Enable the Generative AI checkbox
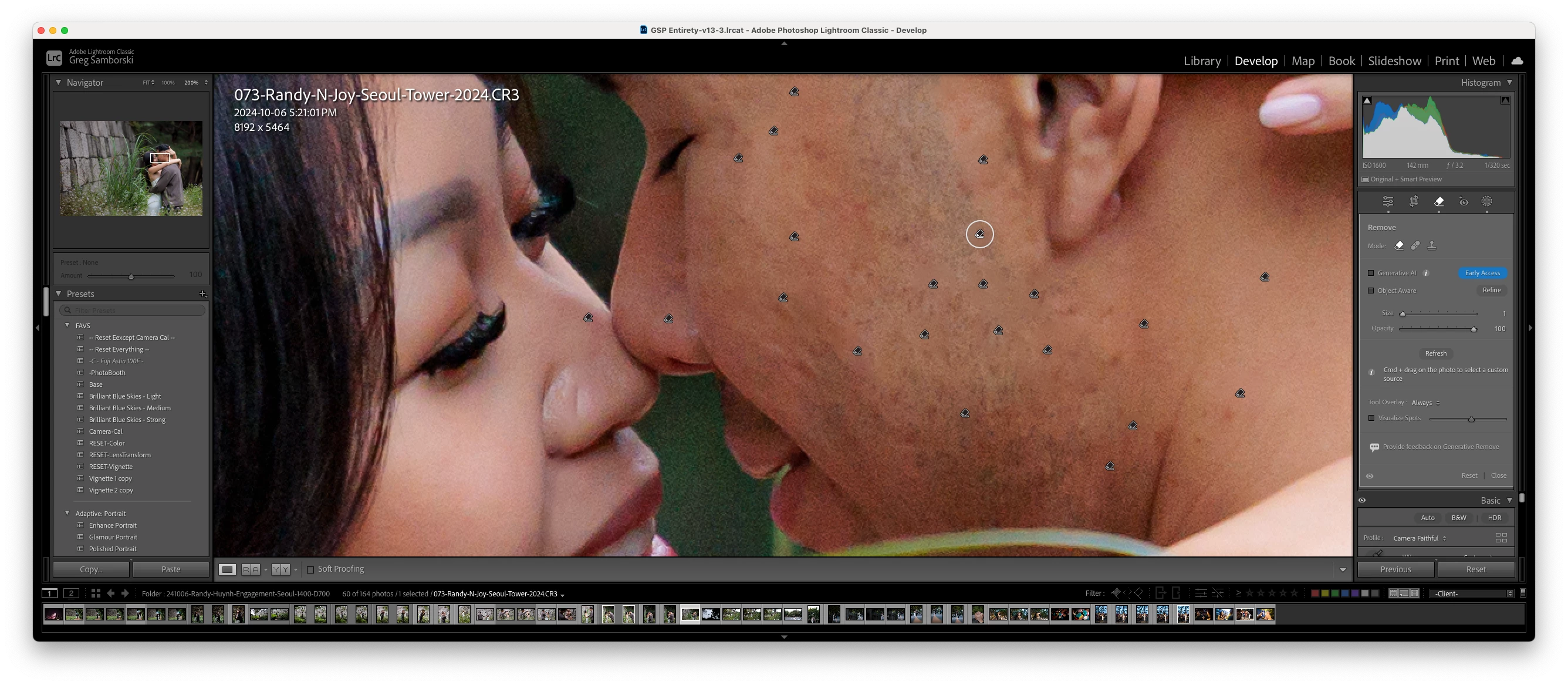 [1371, 273]
